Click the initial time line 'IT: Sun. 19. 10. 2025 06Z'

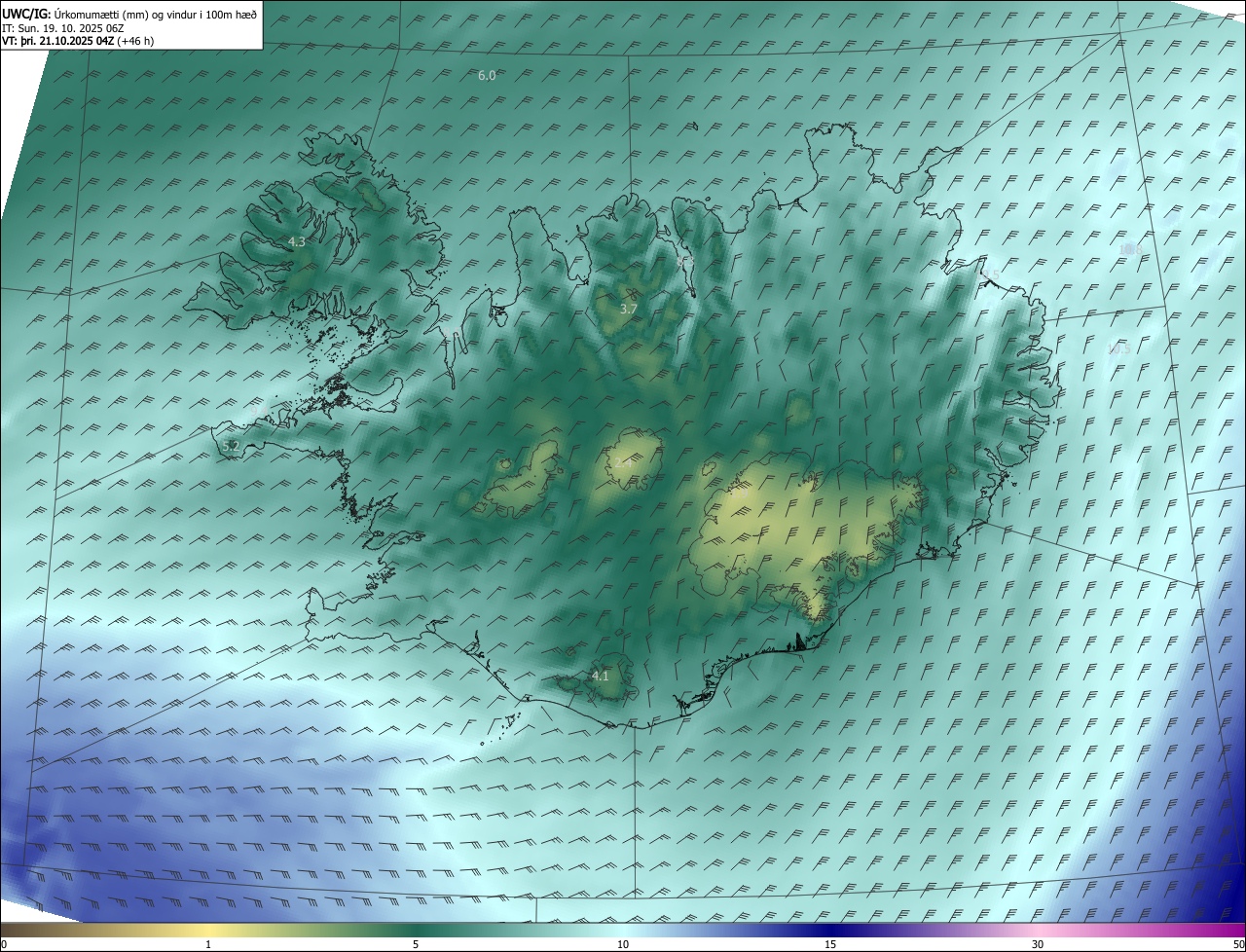point(63,28)
